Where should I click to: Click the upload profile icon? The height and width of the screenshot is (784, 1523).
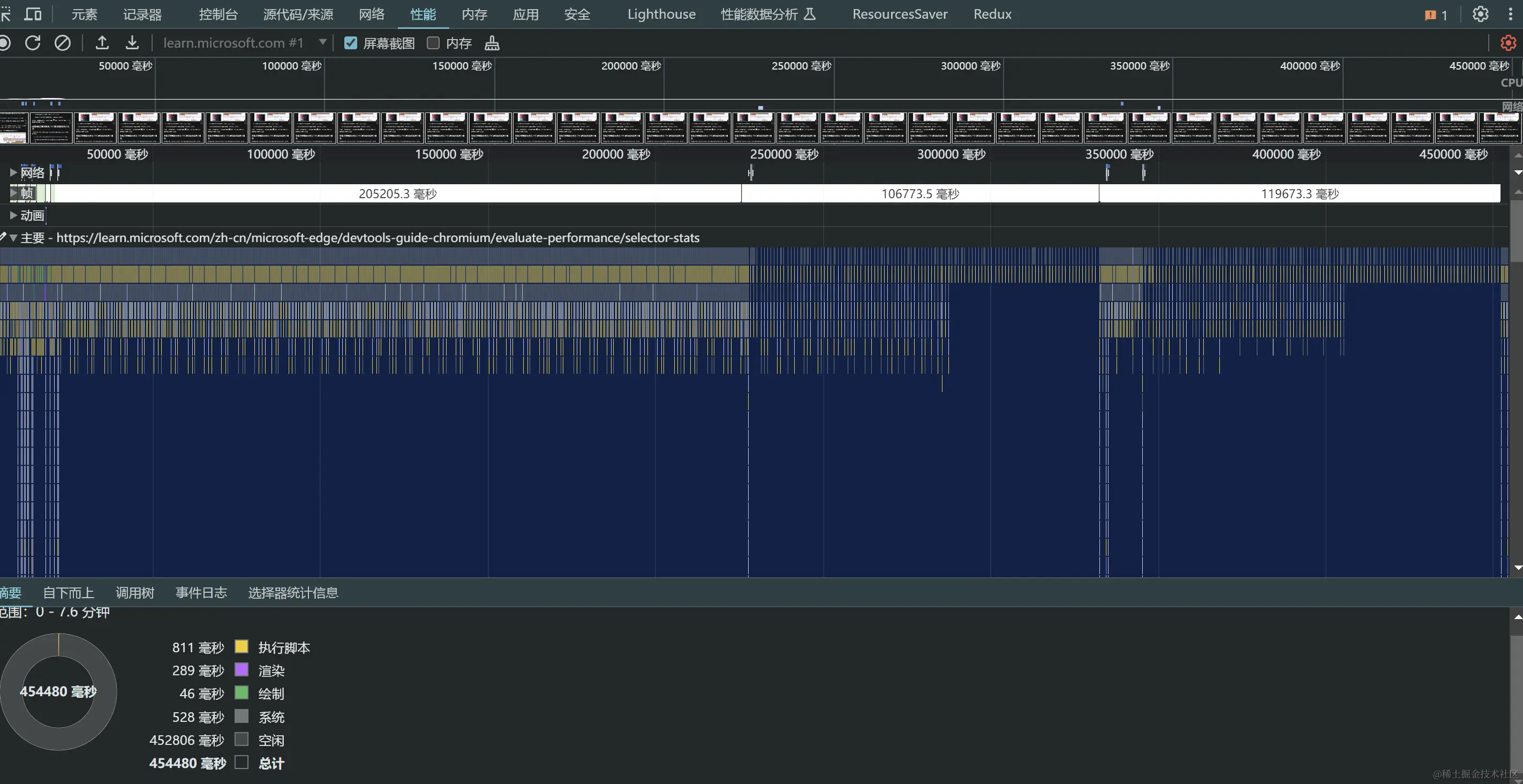(x=102, y=43)
